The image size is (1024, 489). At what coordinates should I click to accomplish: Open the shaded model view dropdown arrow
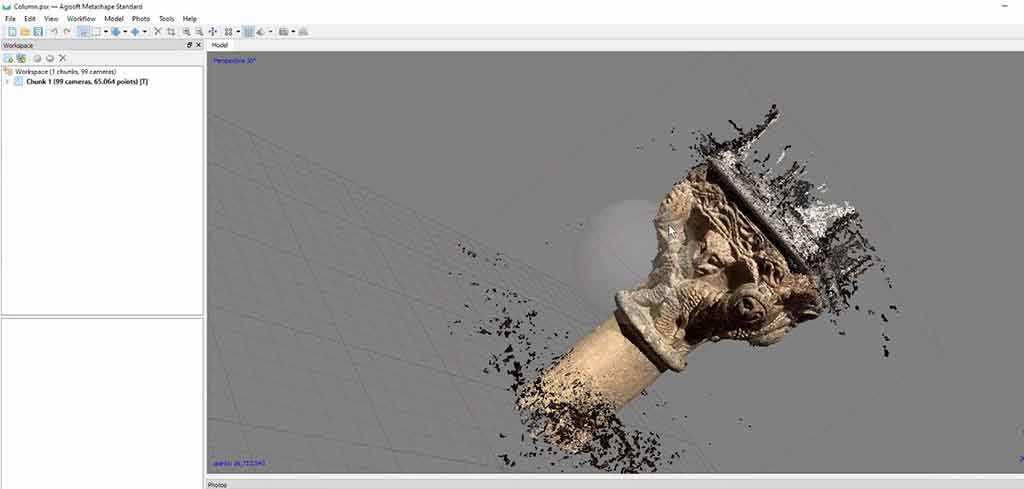tap(270, 32)
